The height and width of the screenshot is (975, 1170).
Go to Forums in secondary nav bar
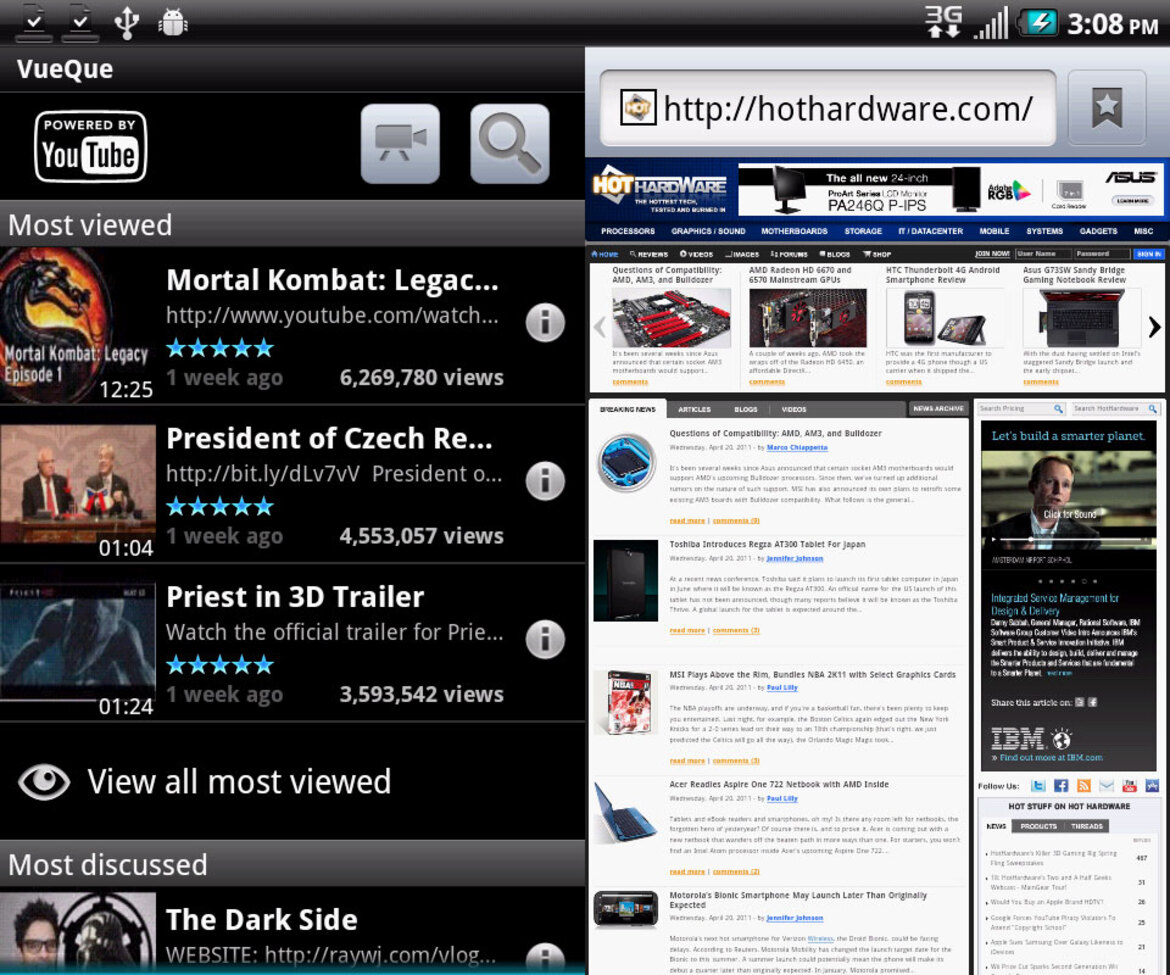point(789,254)
